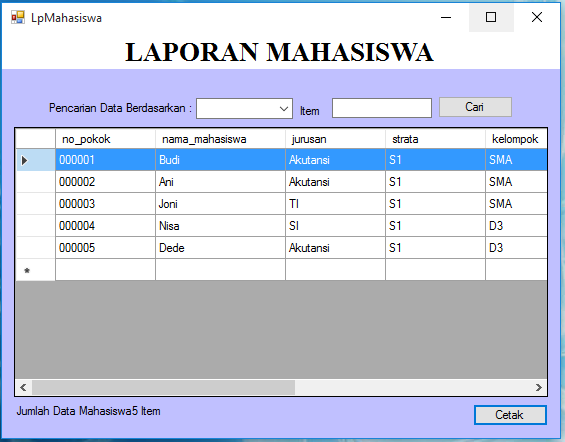
Task: Select cell with no_pokok 000003
Action: (105, 204)
